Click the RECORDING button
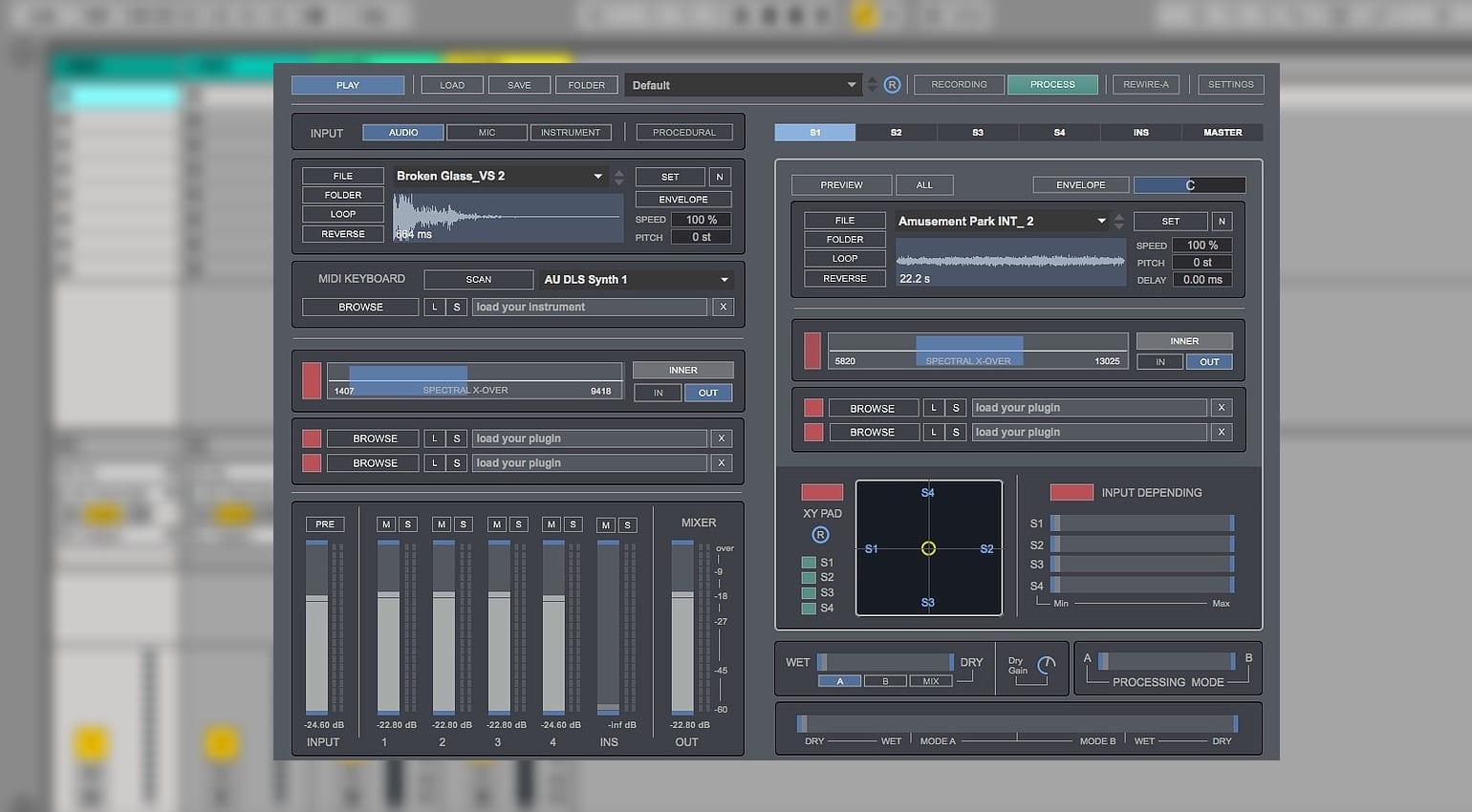This screenshot has height=812, width=1472. (959, 84)
